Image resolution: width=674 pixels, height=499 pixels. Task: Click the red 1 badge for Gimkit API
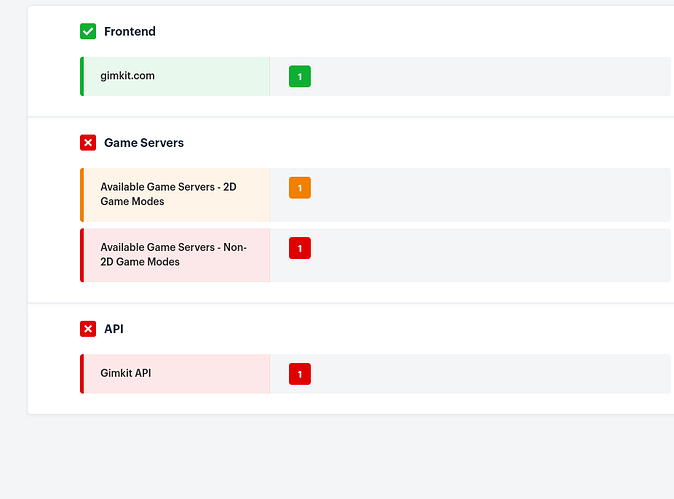299,374
